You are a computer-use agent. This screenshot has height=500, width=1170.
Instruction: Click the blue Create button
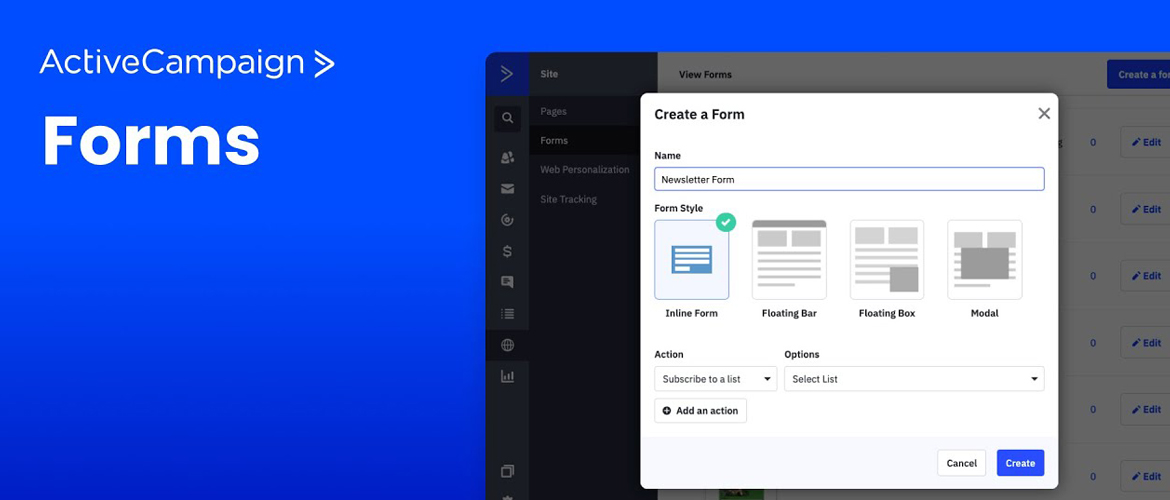[1020, 463]
